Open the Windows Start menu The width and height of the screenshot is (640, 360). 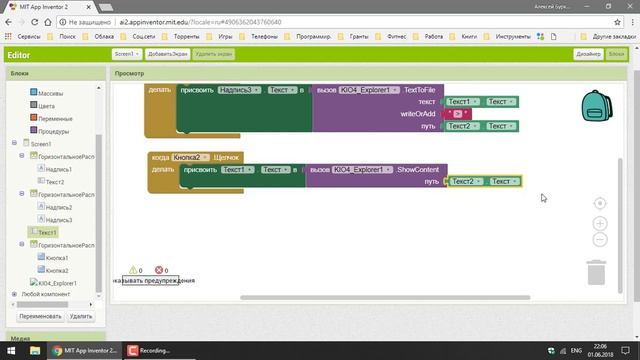[x=11, y=351]
